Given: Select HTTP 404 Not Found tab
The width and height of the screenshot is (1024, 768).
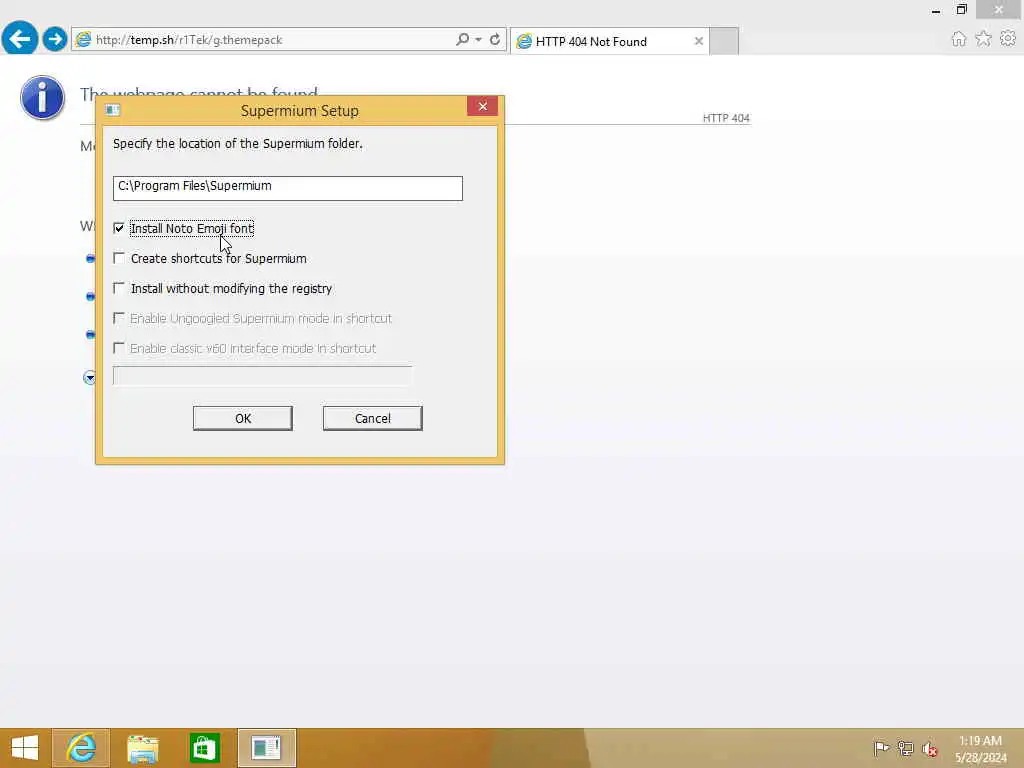Looking at the screenshot, I should [609, 41].
